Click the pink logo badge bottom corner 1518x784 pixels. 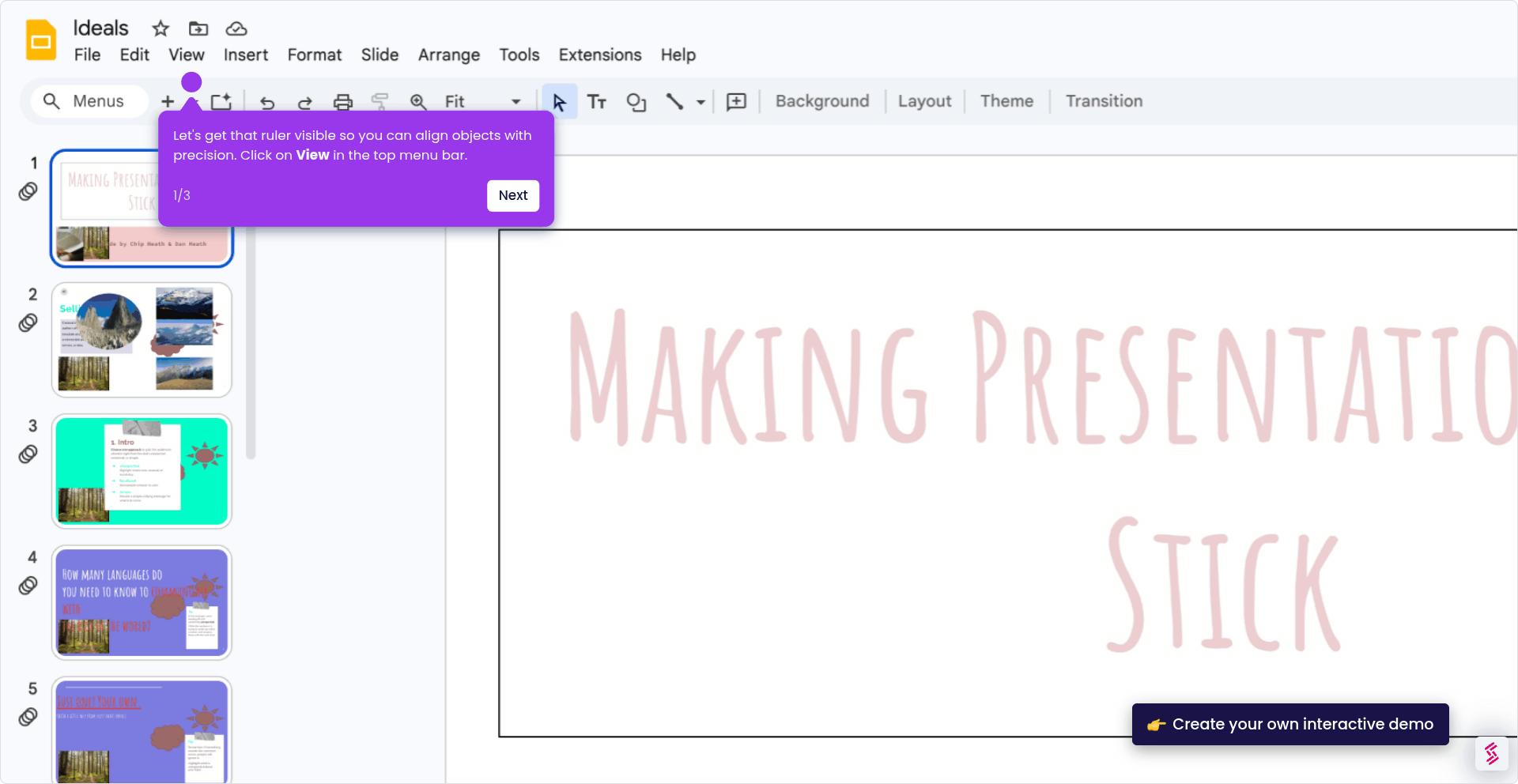tap(1491, 753)
